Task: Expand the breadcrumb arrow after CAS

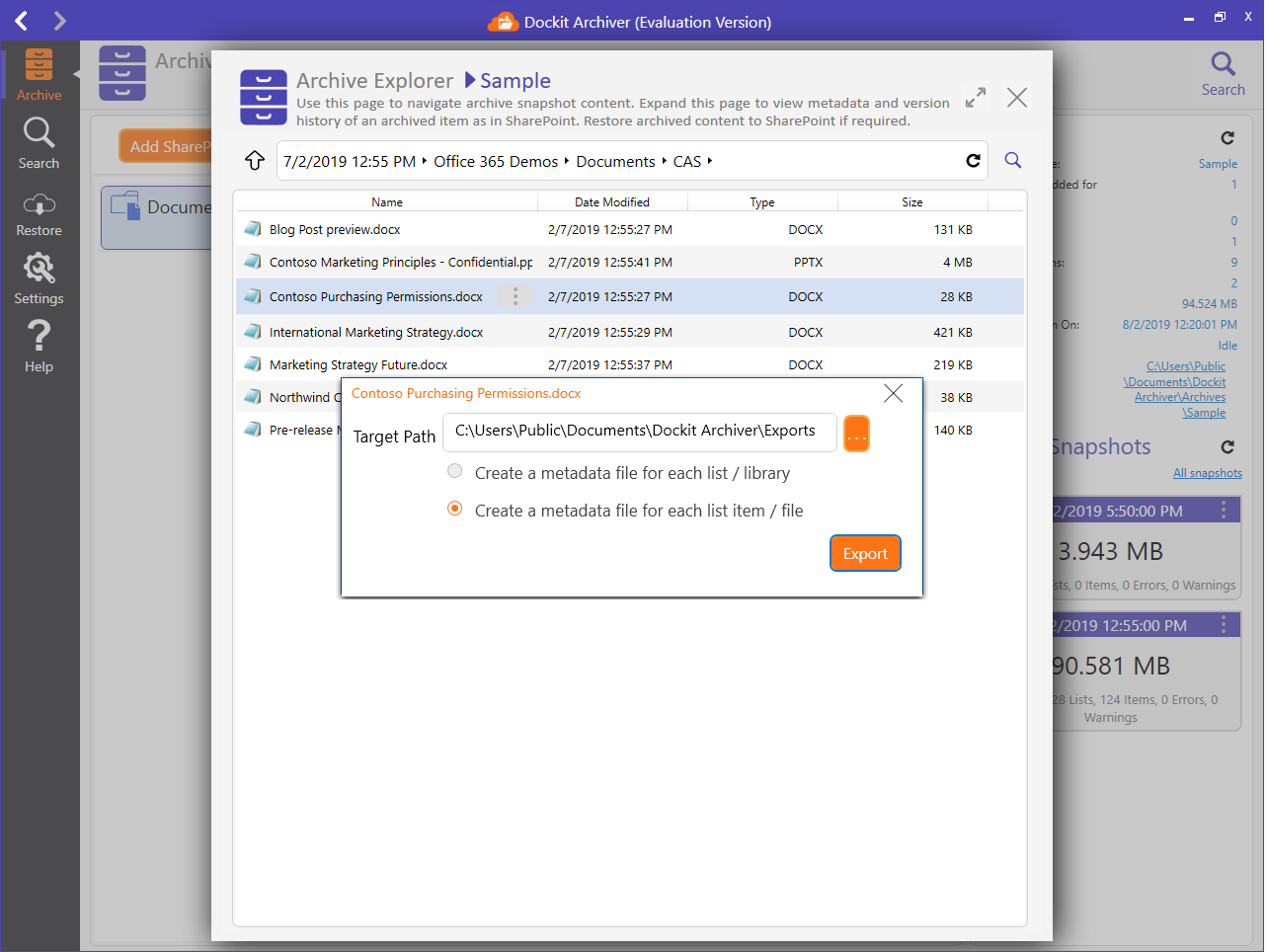Action: pyautogui.click(x=710, y=161)
